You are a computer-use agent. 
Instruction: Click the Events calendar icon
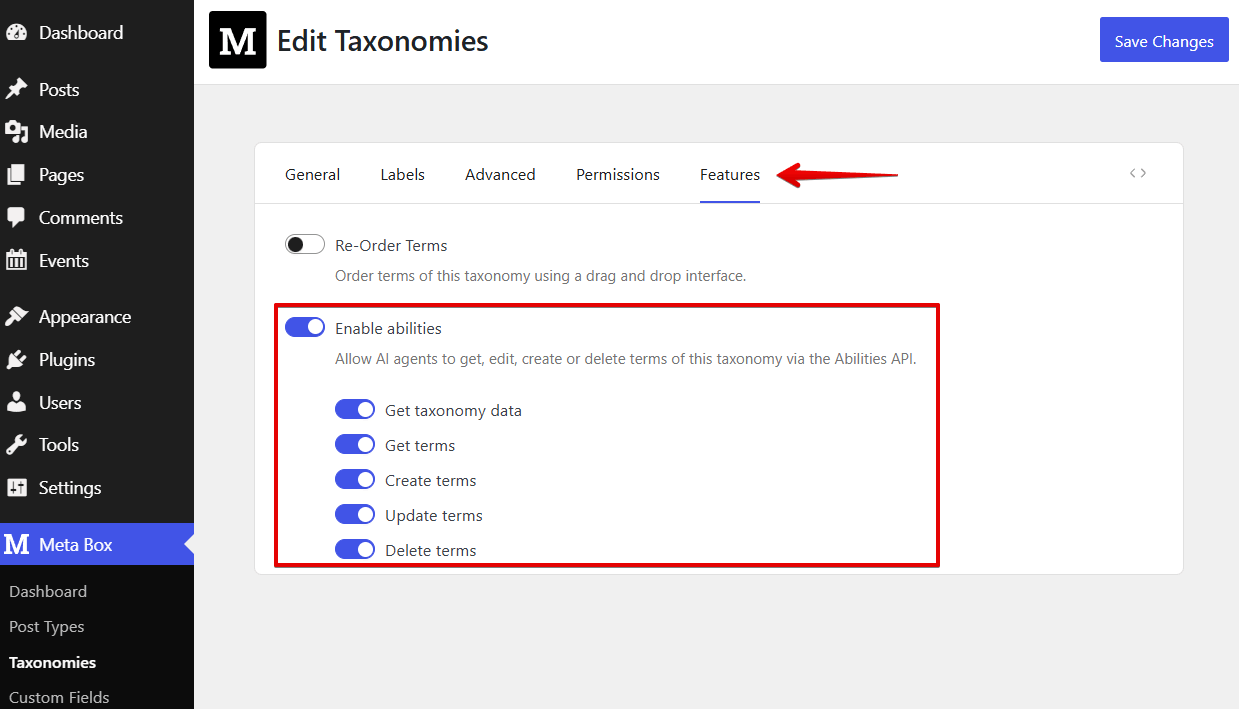point(16,261)
